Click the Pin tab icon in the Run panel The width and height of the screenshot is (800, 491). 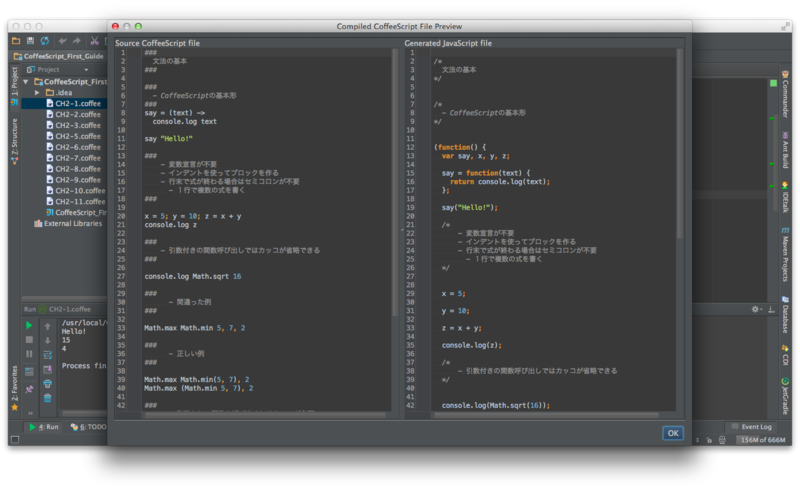pyautogui.click(x=29, y=389)
